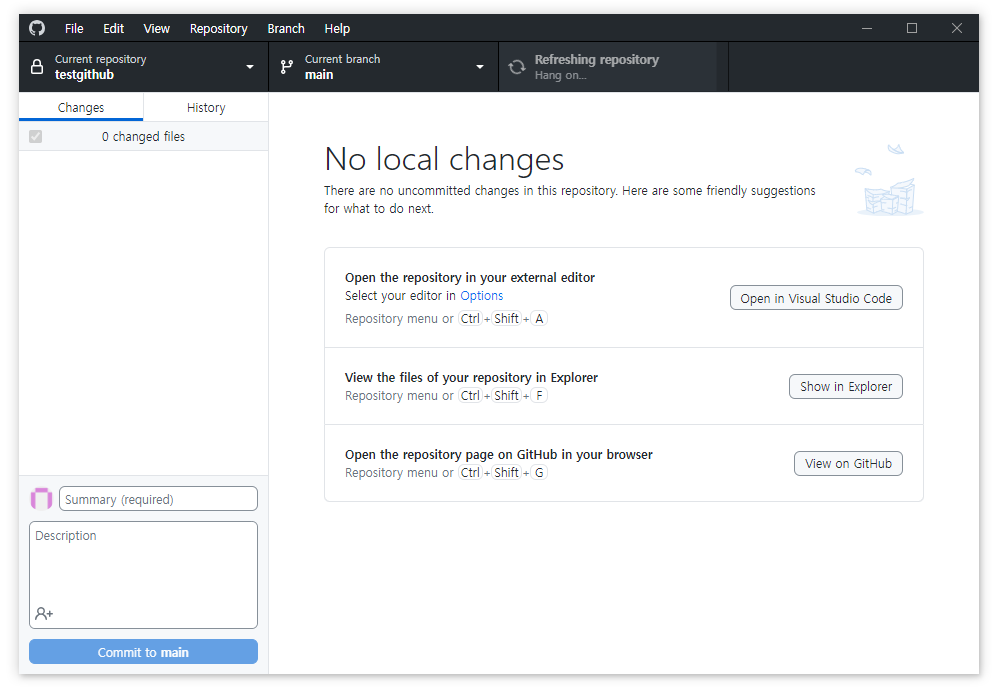Click the lock icon beside Current repository
This screenshot has height=697, width=997.
click(38, 67)
